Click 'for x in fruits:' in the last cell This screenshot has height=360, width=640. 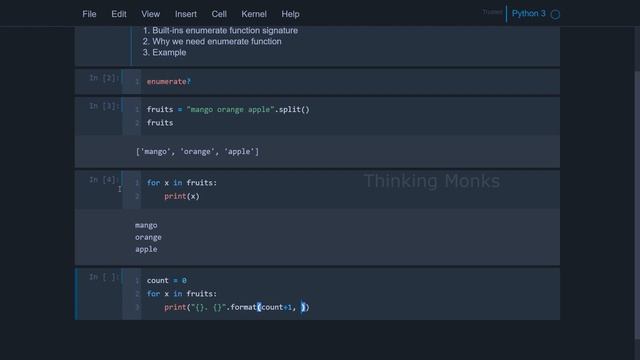coord(182,293)
